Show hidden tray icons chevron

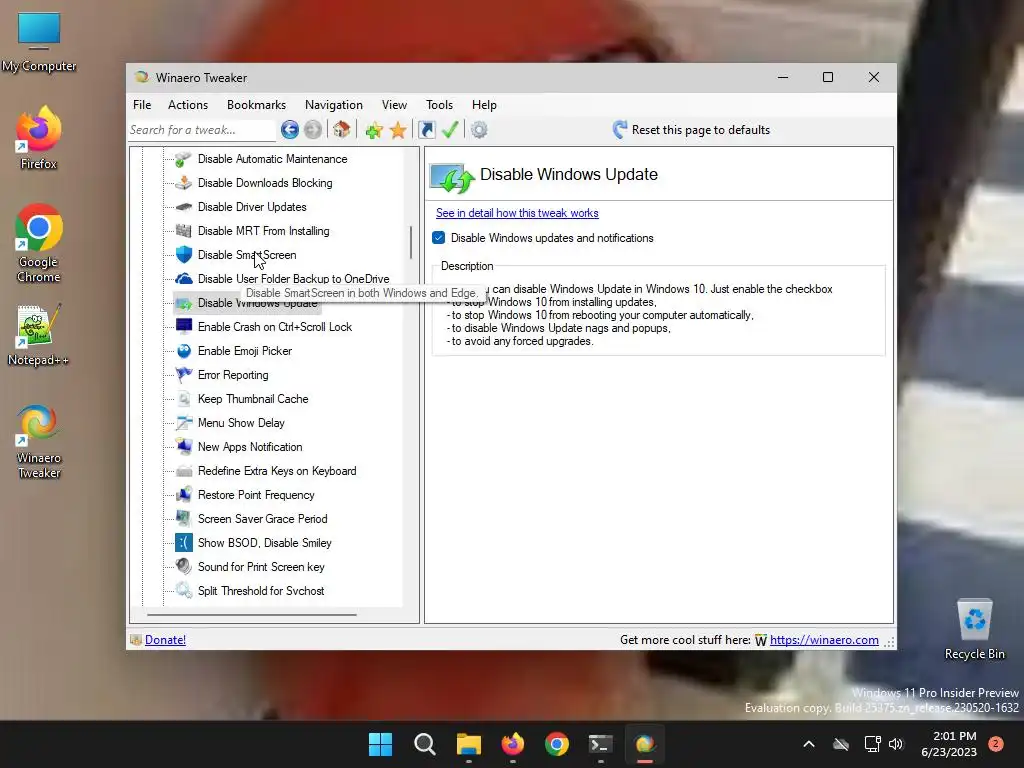[808, 744]
